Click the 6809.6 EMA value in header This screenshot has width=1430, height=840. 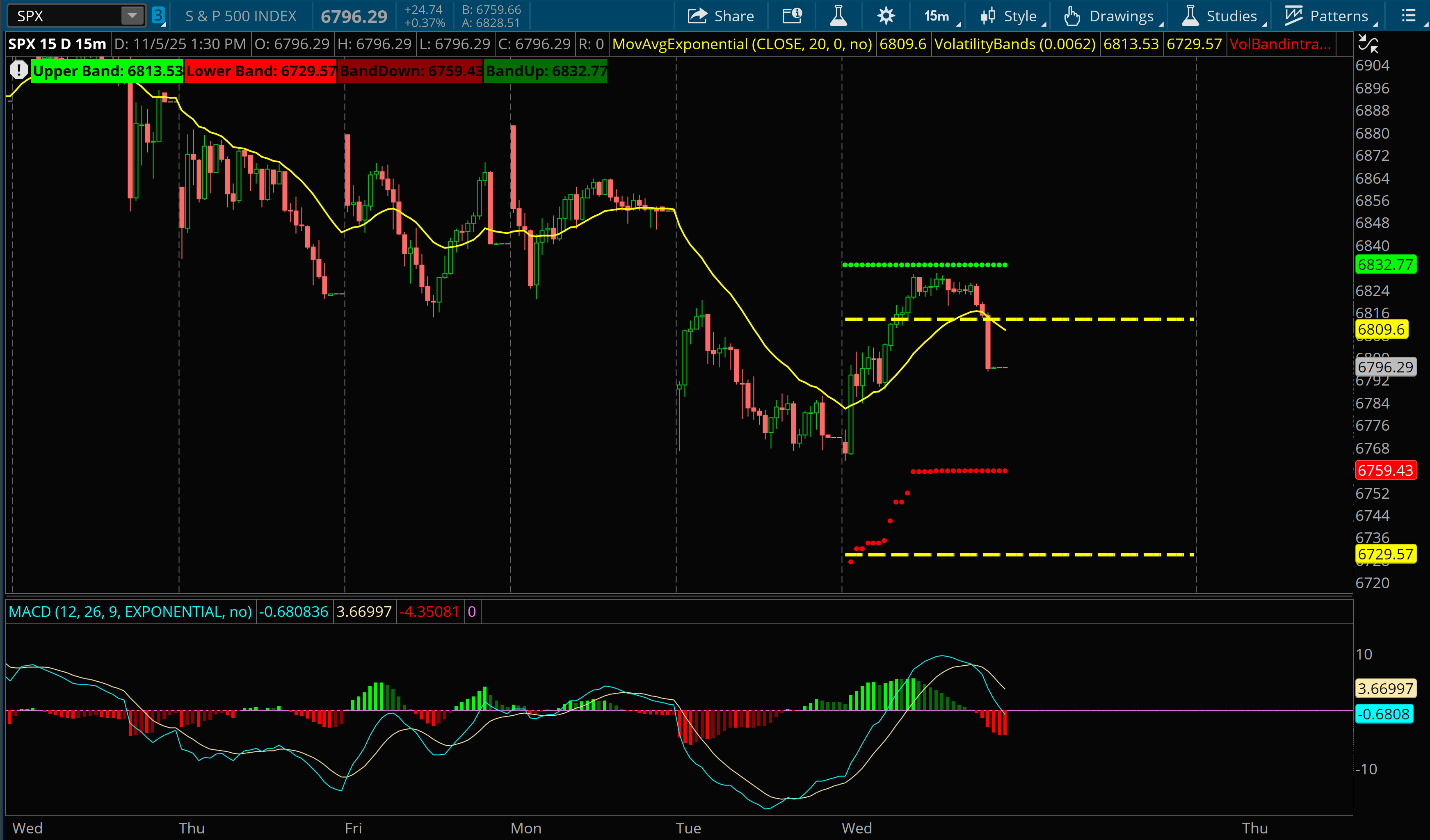point(903,44)
